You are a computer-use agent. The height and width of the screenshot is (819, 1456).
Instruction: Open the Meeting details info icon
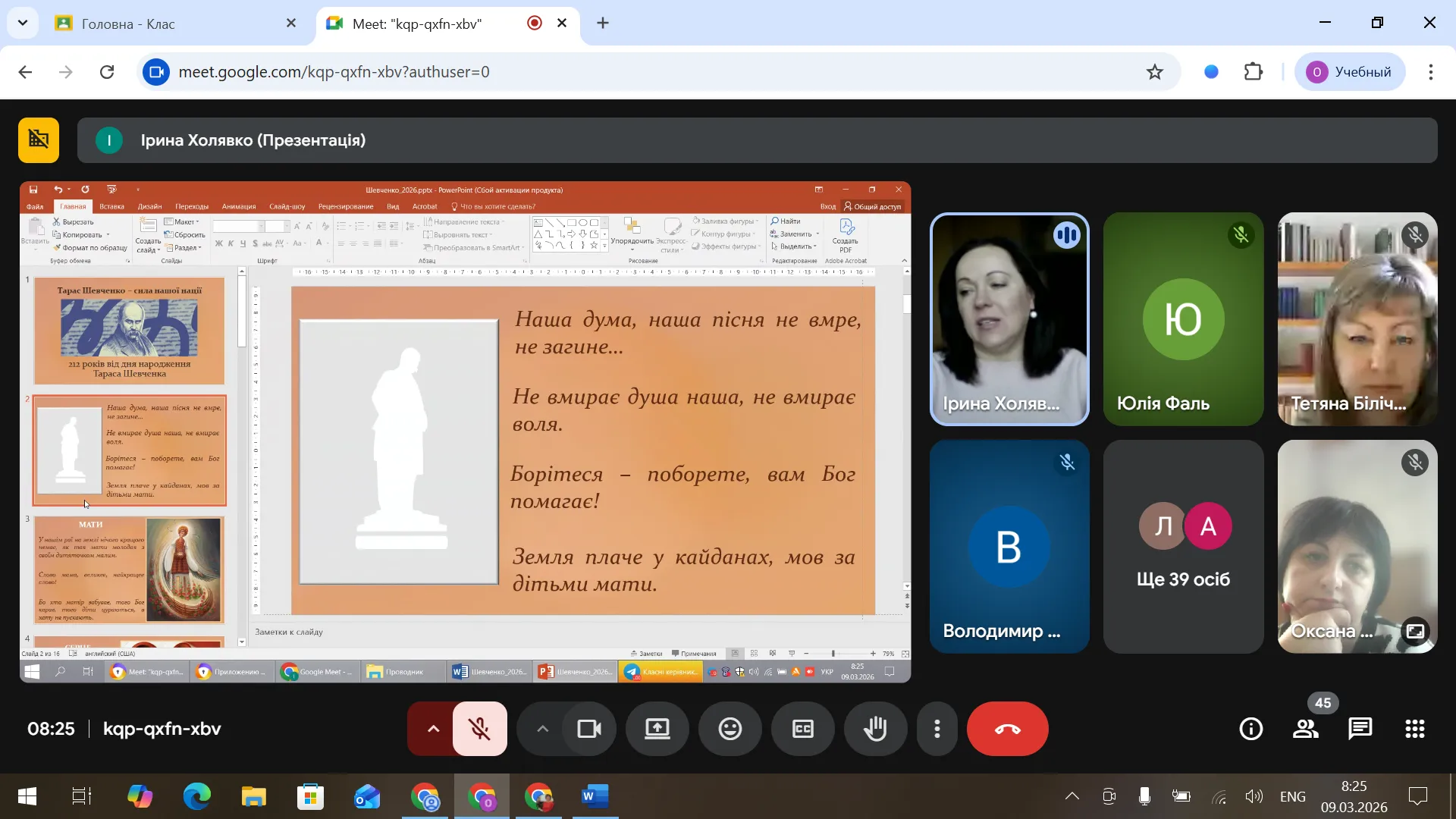[1250, 729]
